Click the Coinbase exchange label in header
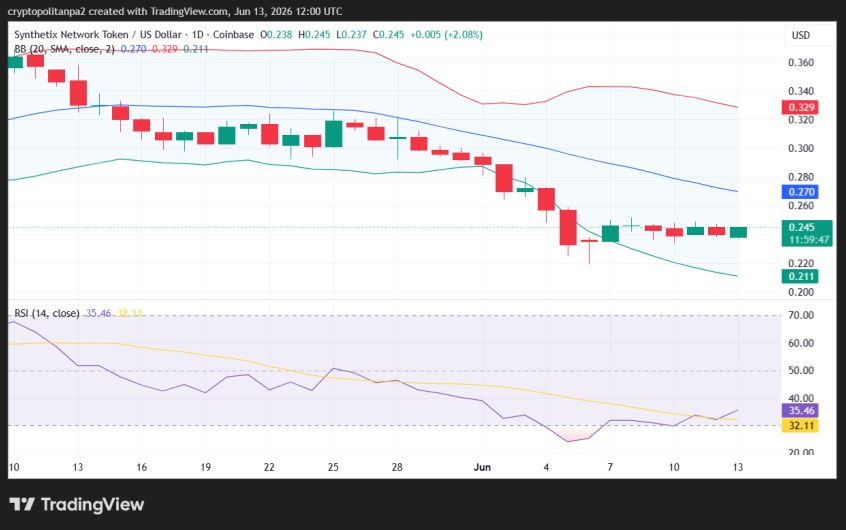This screenshot has height=530, width=846. click(233, 35)
